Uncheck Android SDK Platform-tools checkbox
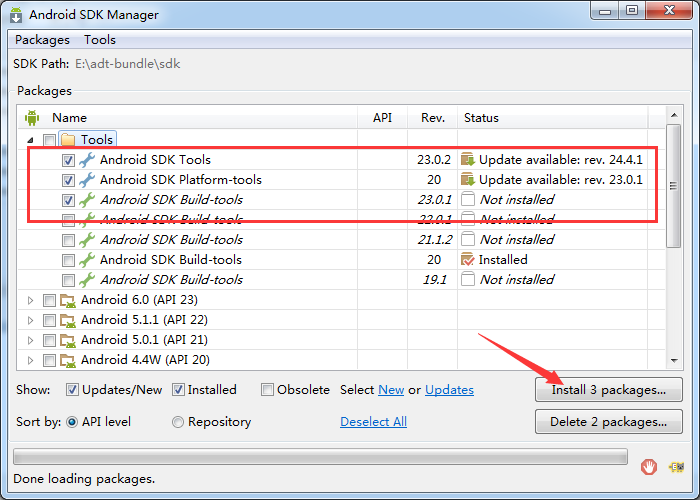This screenshot has height=500, width=700. [x=68, y=180]
